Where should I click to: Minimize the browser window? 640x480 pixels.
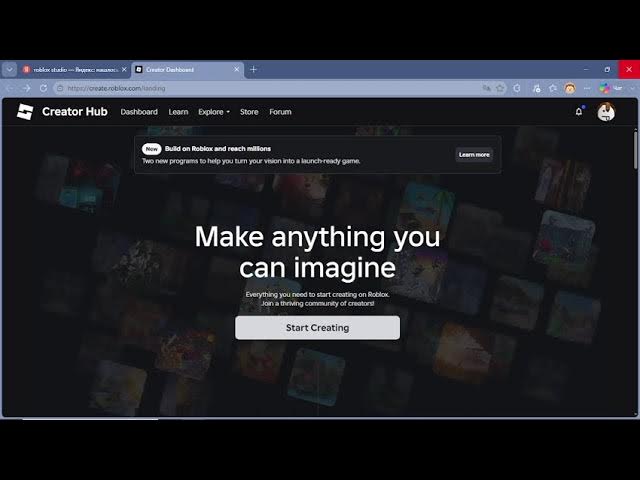point(586,69)
